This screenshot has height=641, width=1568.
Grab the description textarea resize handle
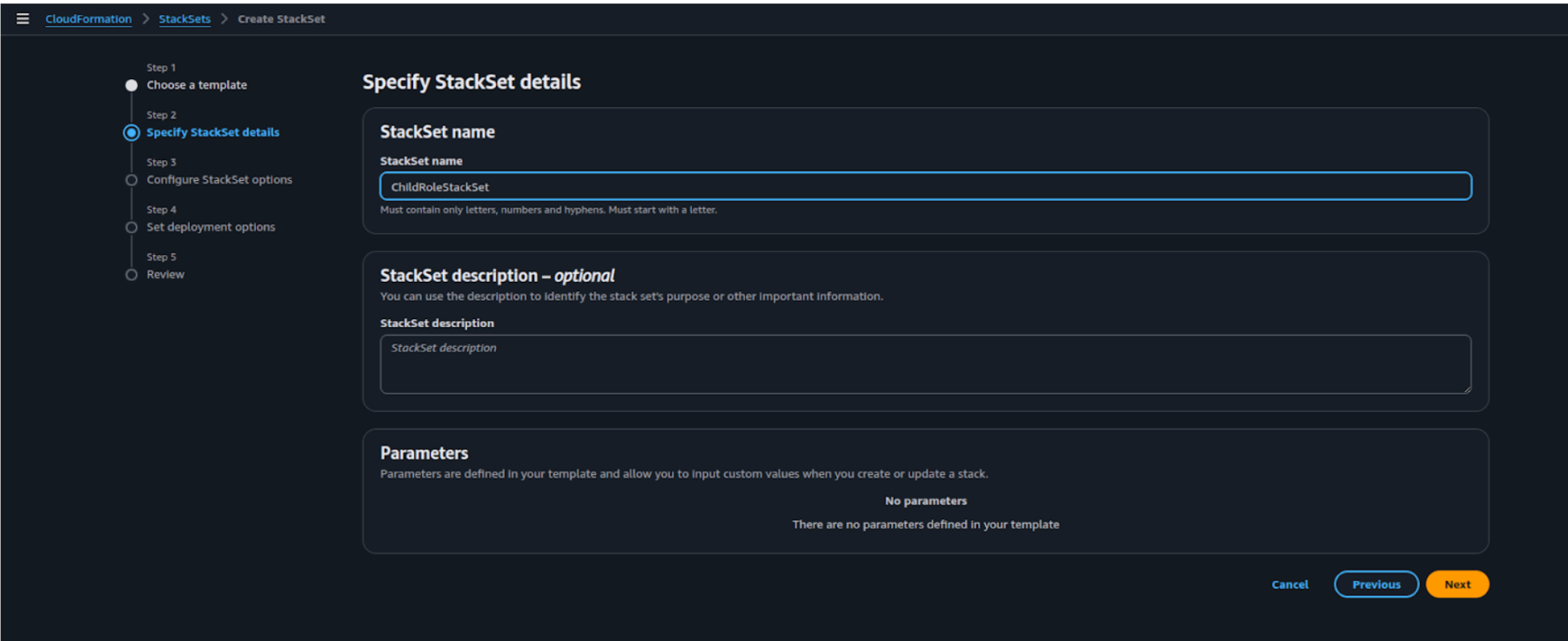click(x=1467, y=389)
